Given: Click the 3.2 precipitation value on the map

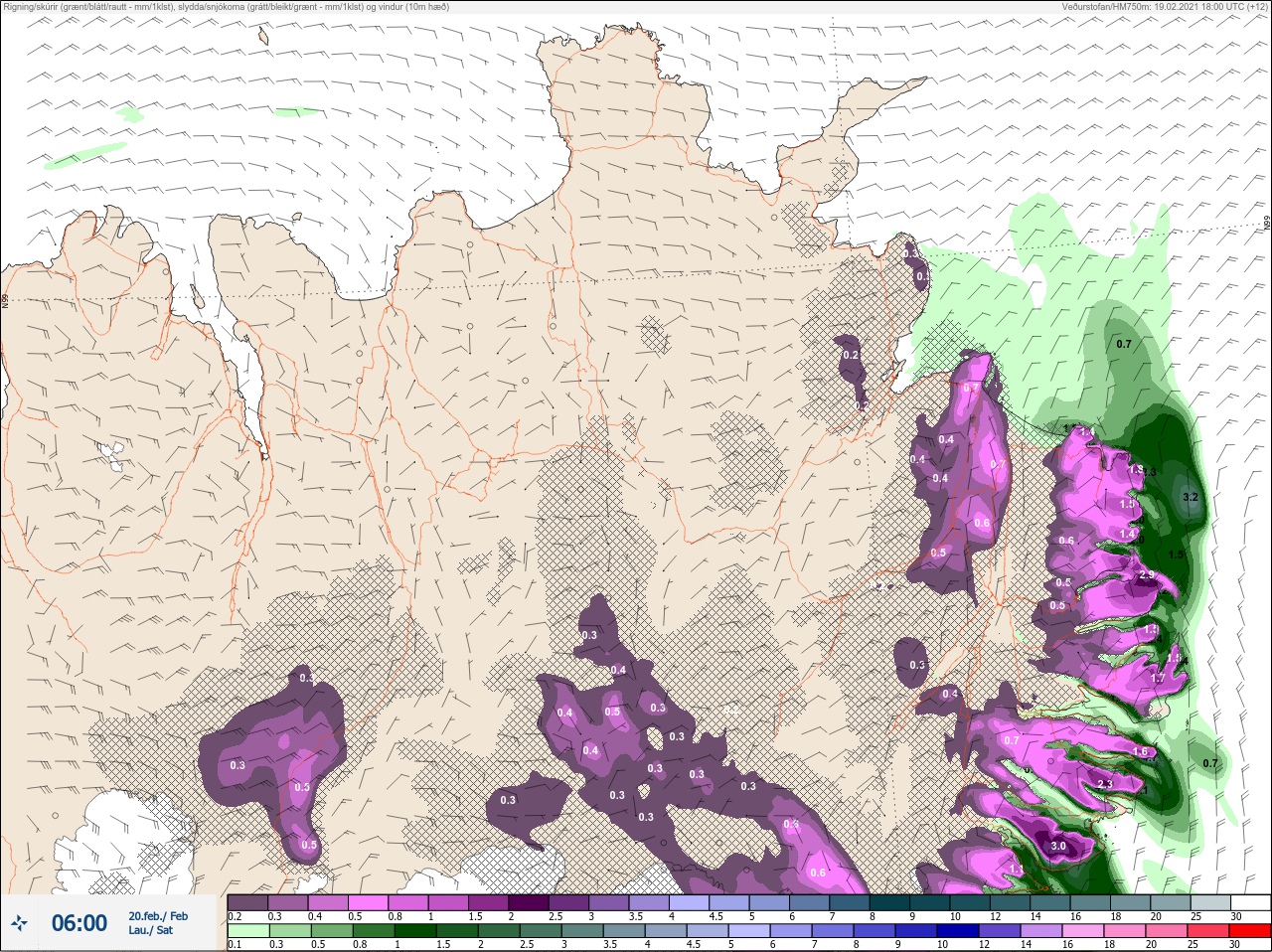Looking at the screenshot, I should [x=1192, y=497].
